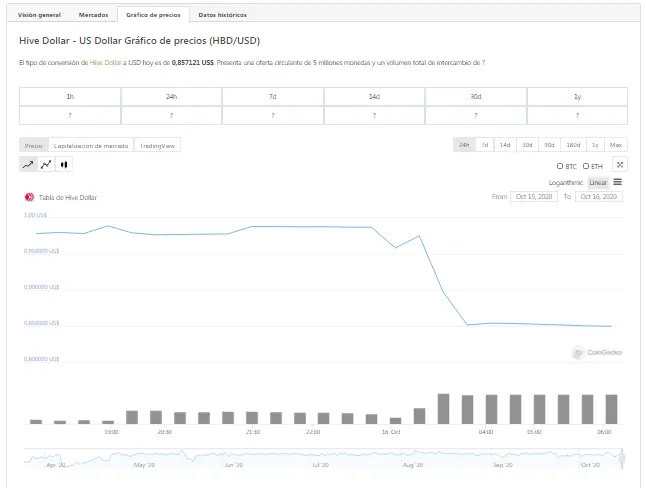Click the 1y table header cell
The height and width of the screenshot is (488, 646).
[x=577, y=96]
